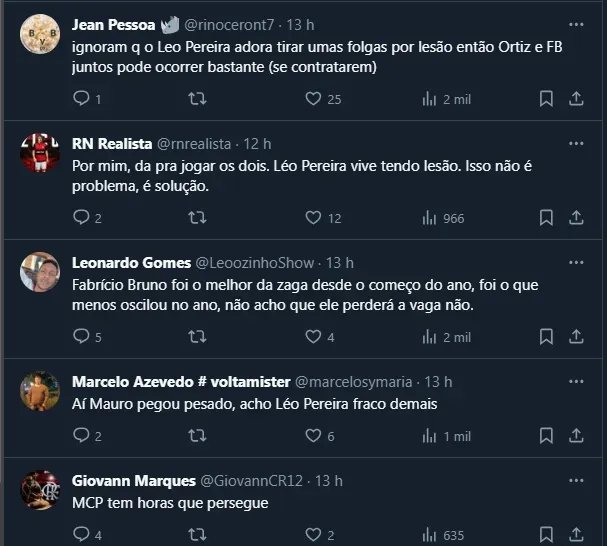Retweet Marcelo Azevedo's post

197,436
